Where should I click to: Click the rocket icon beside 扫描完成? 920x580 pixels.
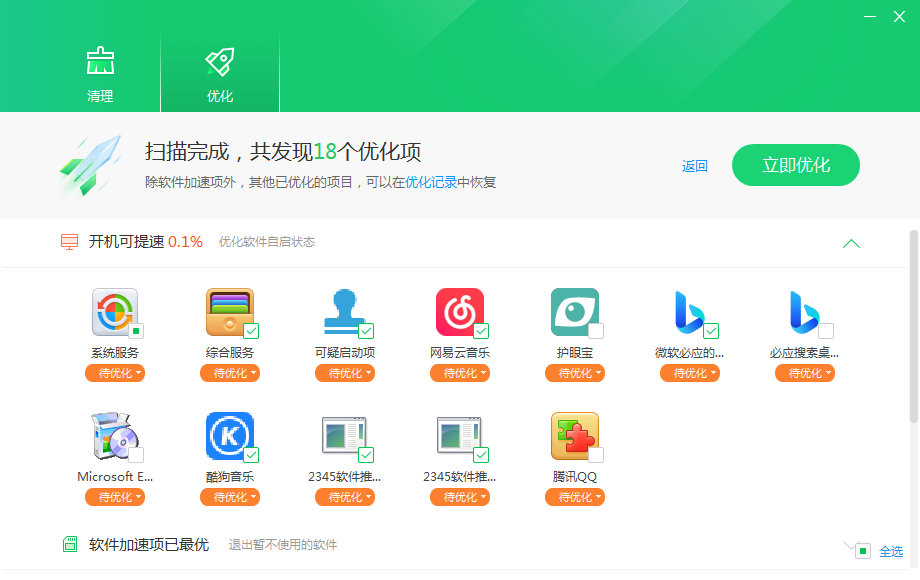[x=90, y=165]
